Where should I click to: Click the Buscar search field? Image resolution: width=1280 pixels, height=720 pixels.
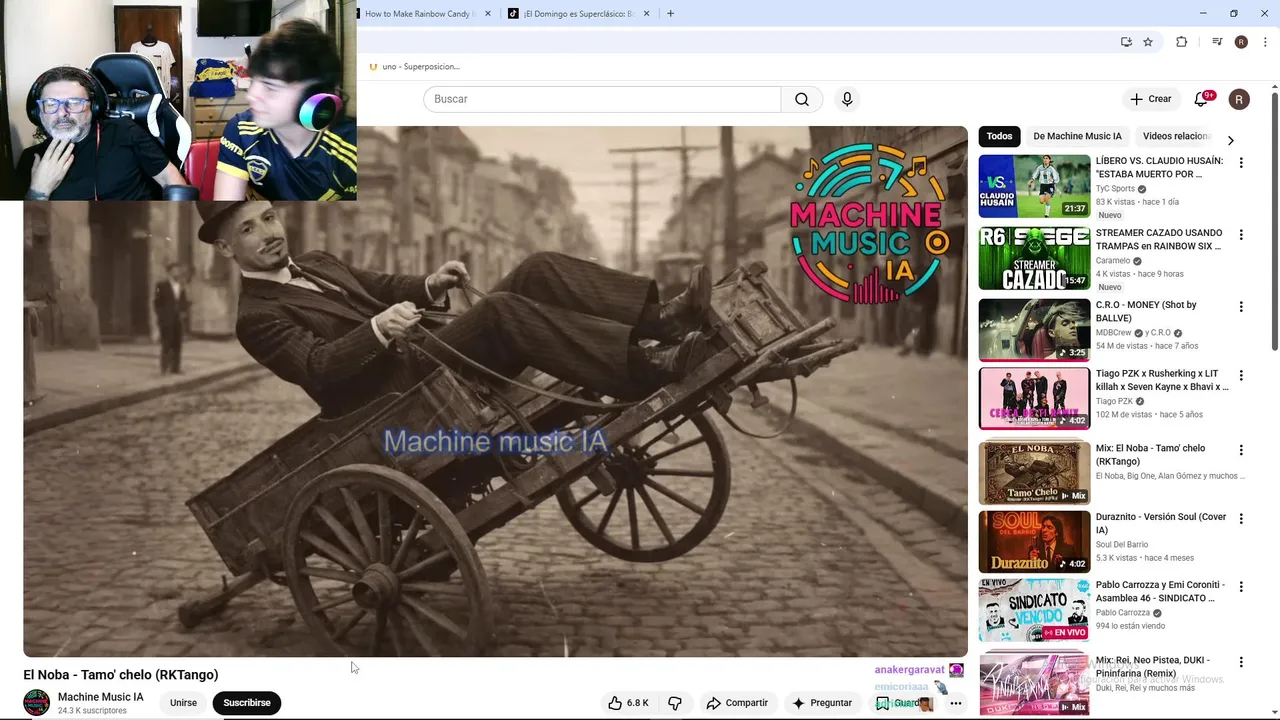pos(602,99)
